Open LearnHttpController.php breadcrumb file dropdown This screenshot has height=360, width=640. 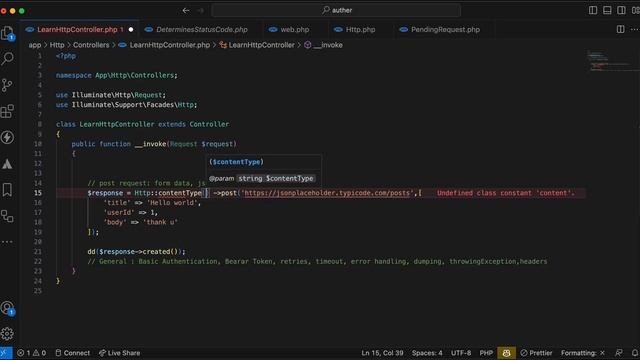click(164, 45)
